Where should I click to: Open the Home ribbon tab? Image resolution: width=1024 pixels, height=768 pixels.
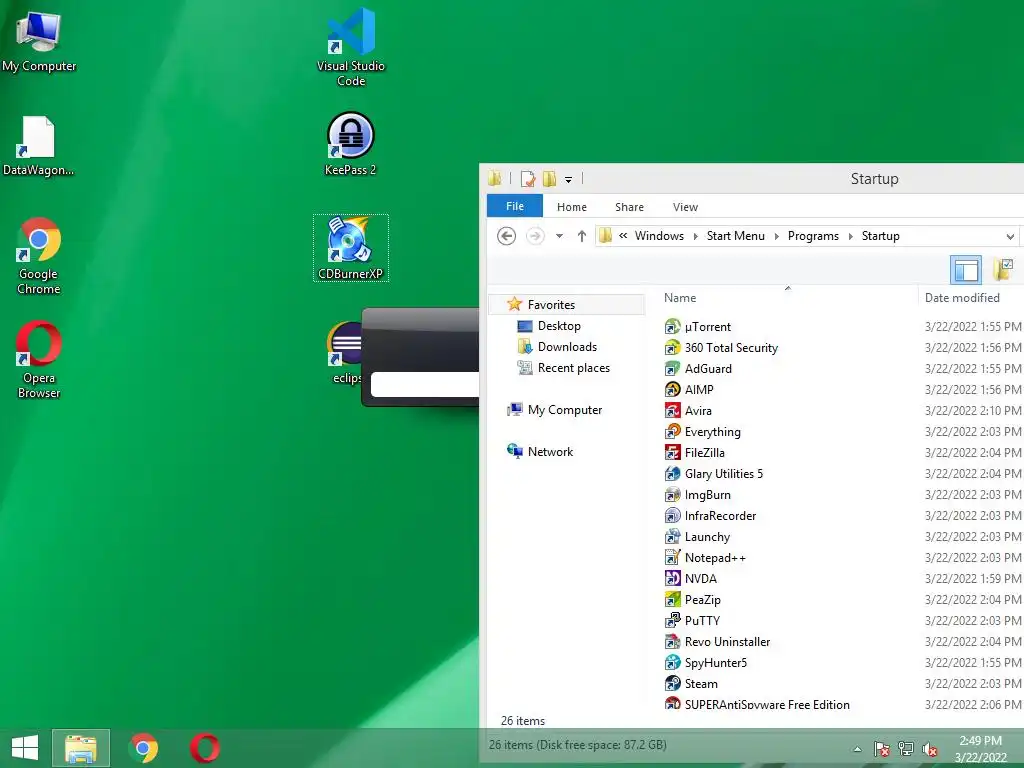pos(571,207)
